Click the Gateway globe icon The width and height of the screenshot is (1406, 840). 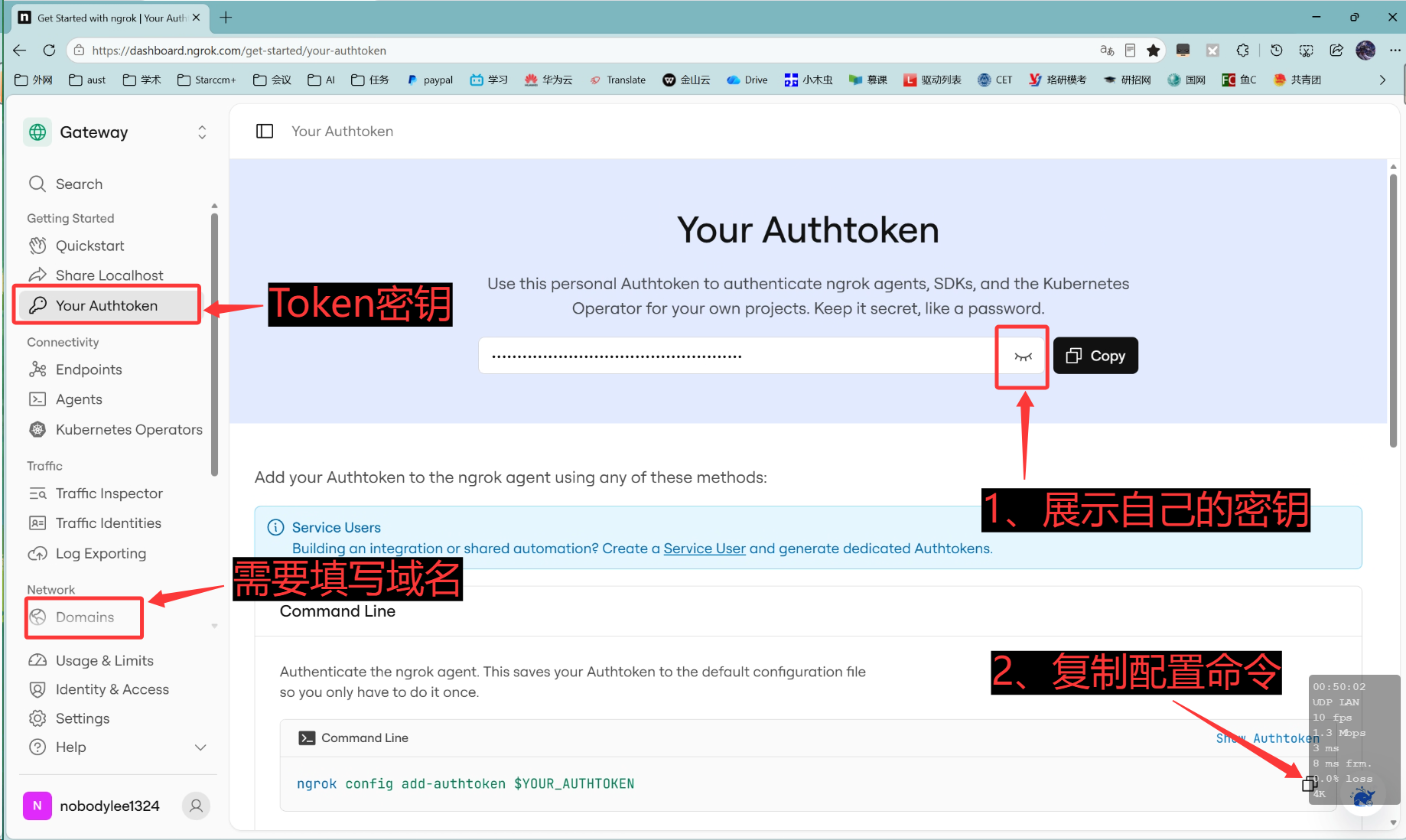pyautogui.click(x=37, y=132)
